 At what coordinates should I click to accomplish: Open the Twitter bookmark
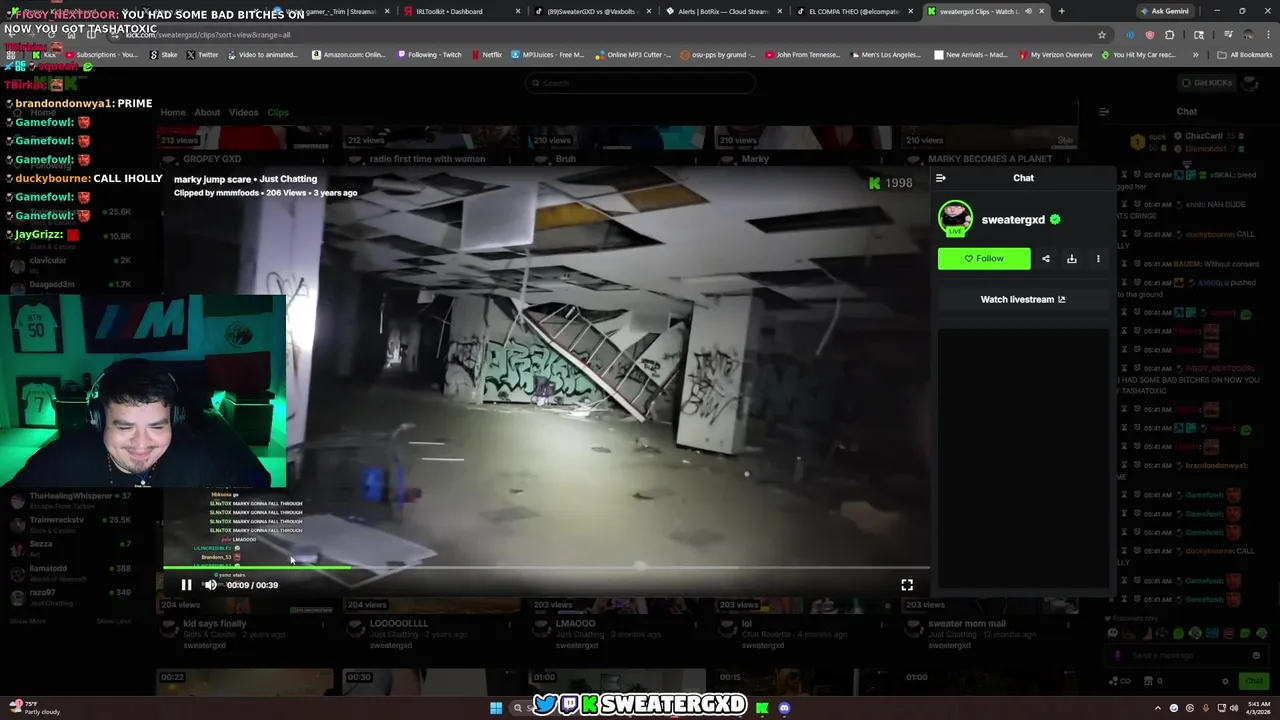pyautogui.click(x=202, y=55)
